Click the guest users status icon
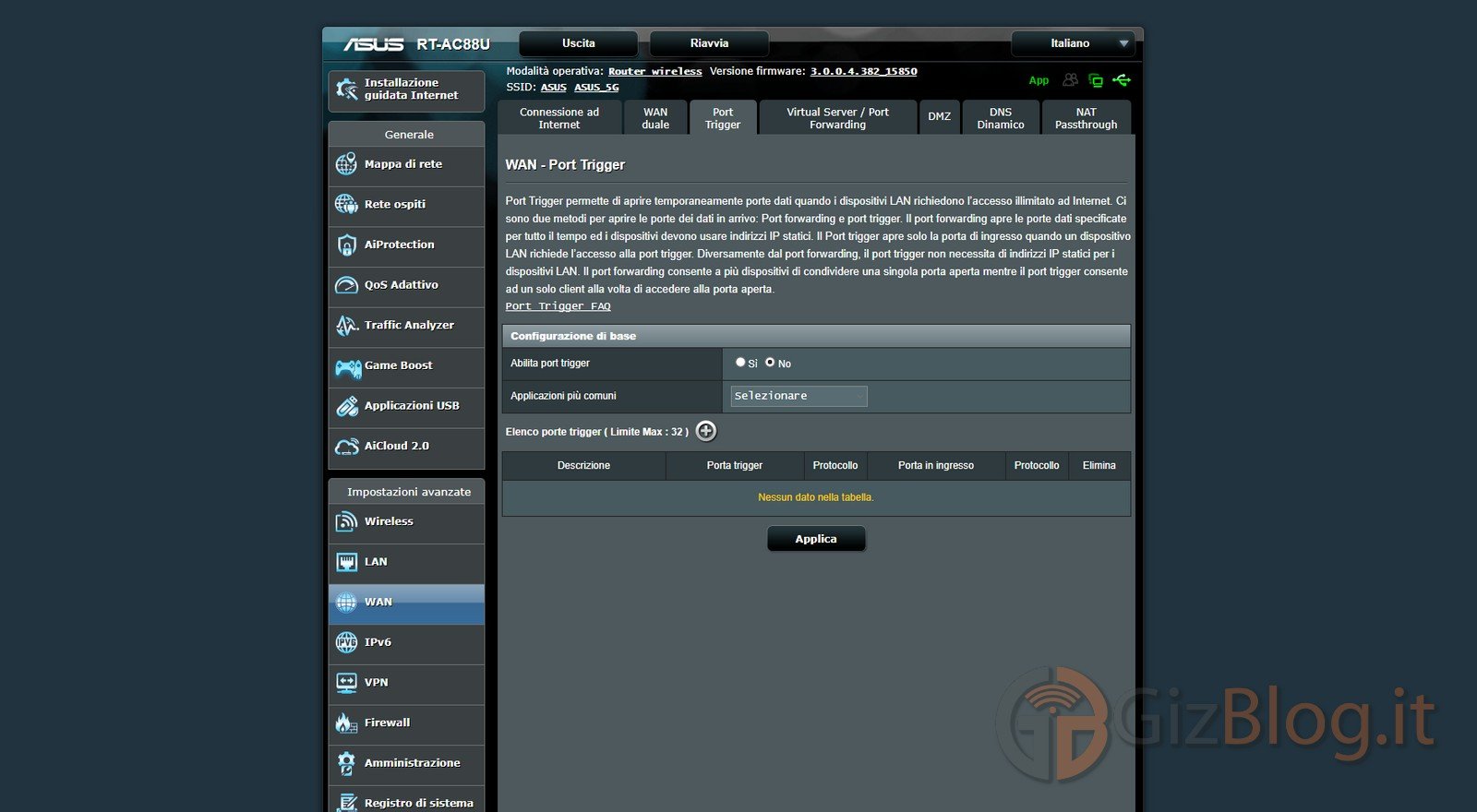The image size is (1477, 812). 1070,80
